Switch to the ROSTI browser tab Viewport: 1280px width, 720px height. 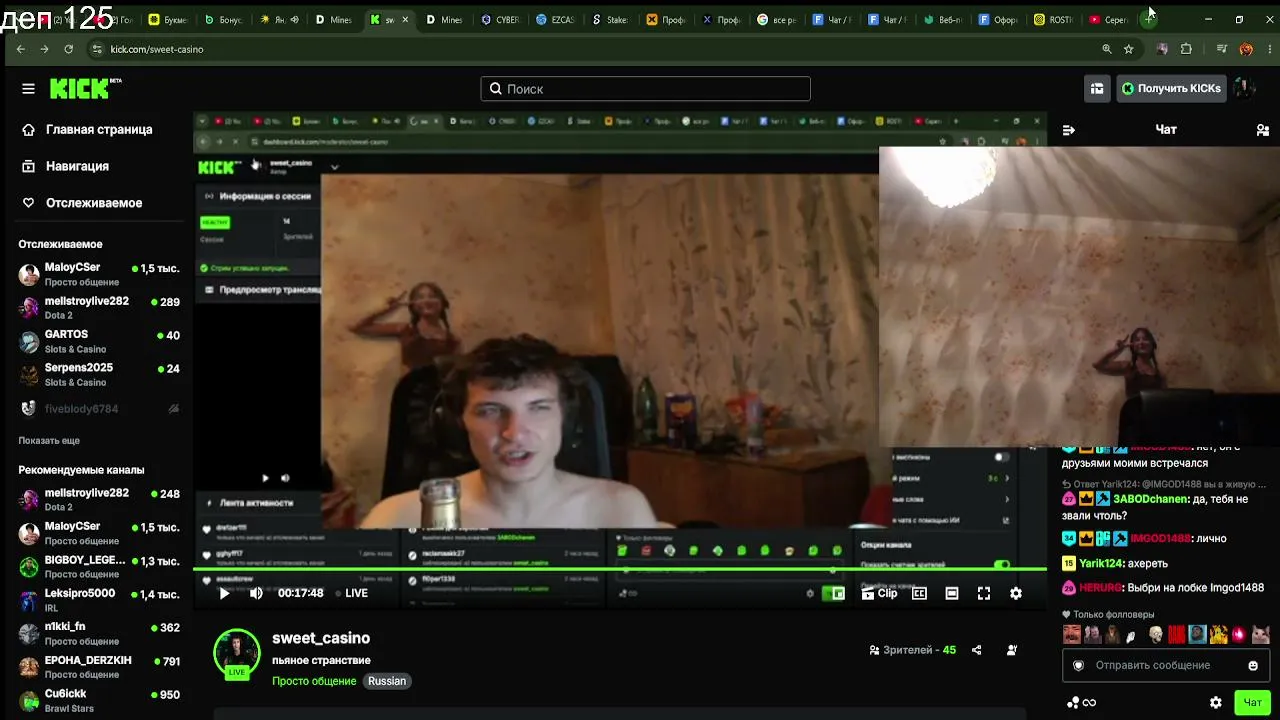(x=1053, y=19)
